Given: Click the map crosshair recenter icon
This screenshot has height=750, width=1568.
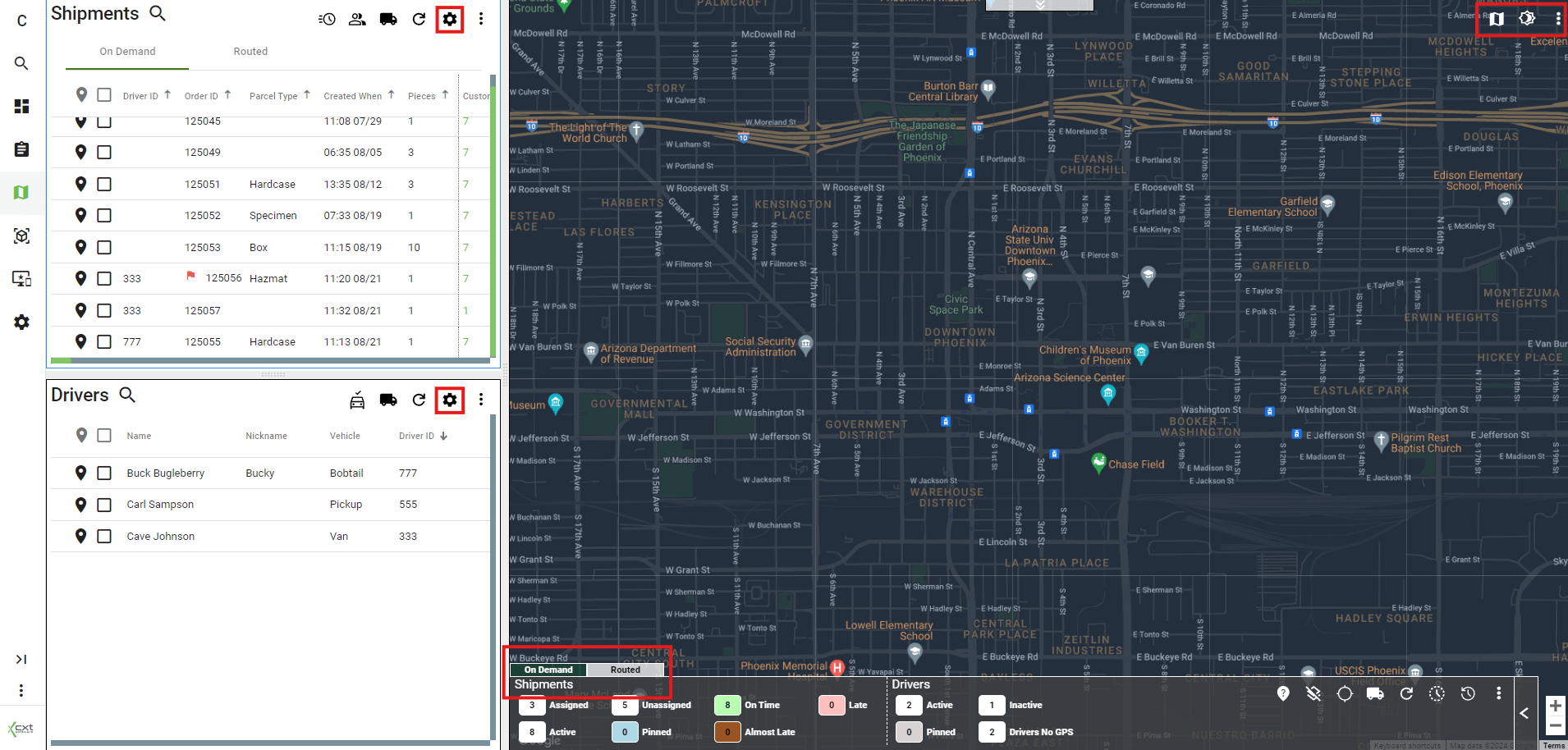Looking at the screenshot, I should (1344, 694).
